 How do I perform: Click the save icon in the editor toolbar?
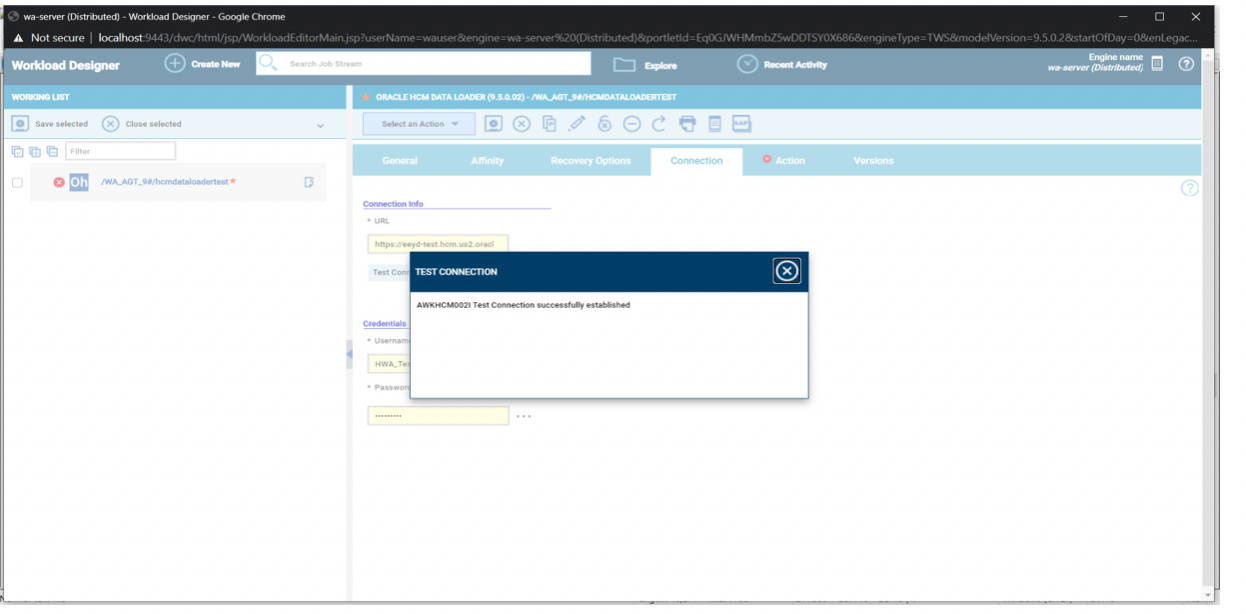coord(493,124)
